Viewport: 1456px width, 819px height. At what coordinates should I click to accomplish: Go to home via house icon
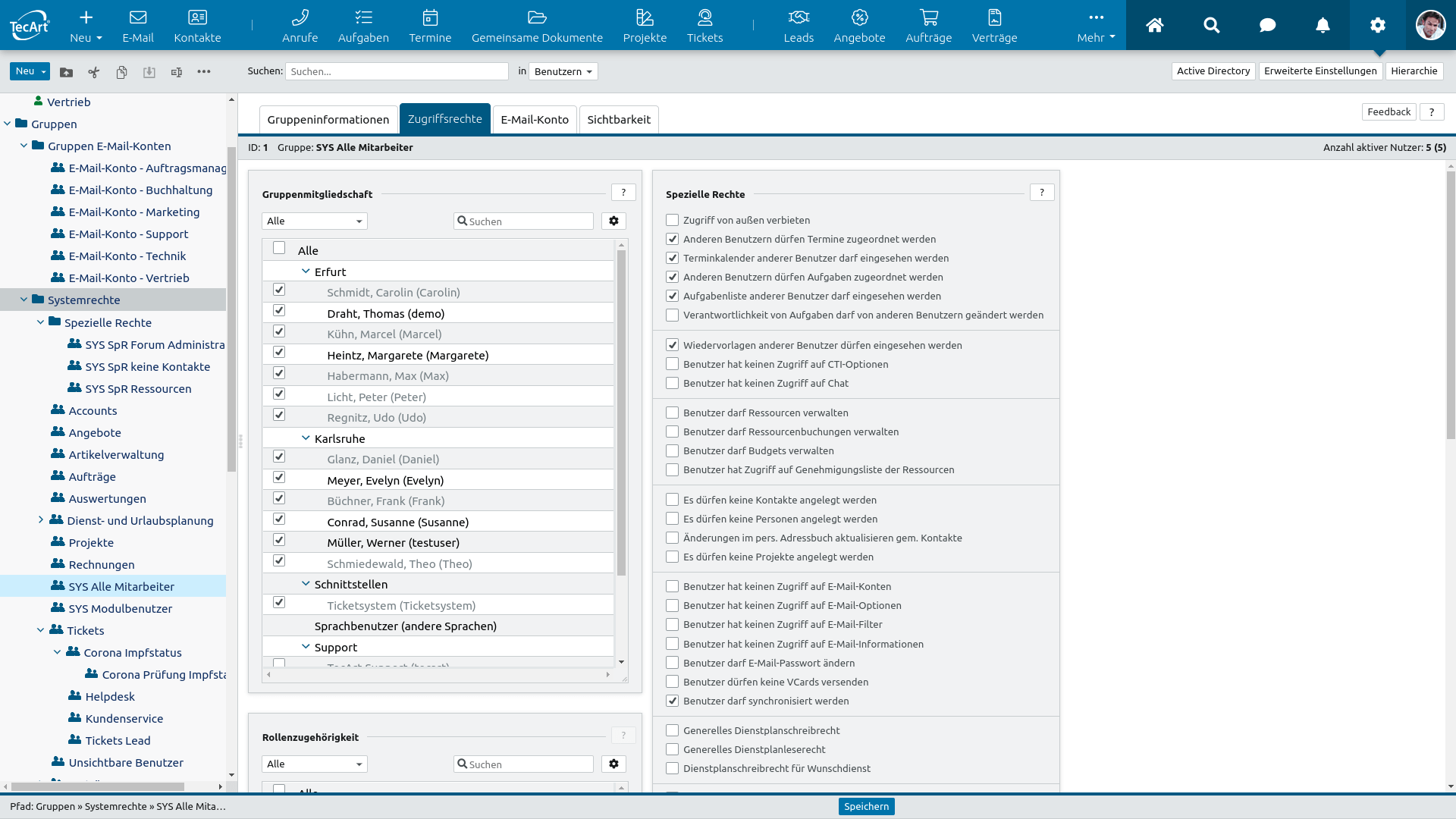1154,25
